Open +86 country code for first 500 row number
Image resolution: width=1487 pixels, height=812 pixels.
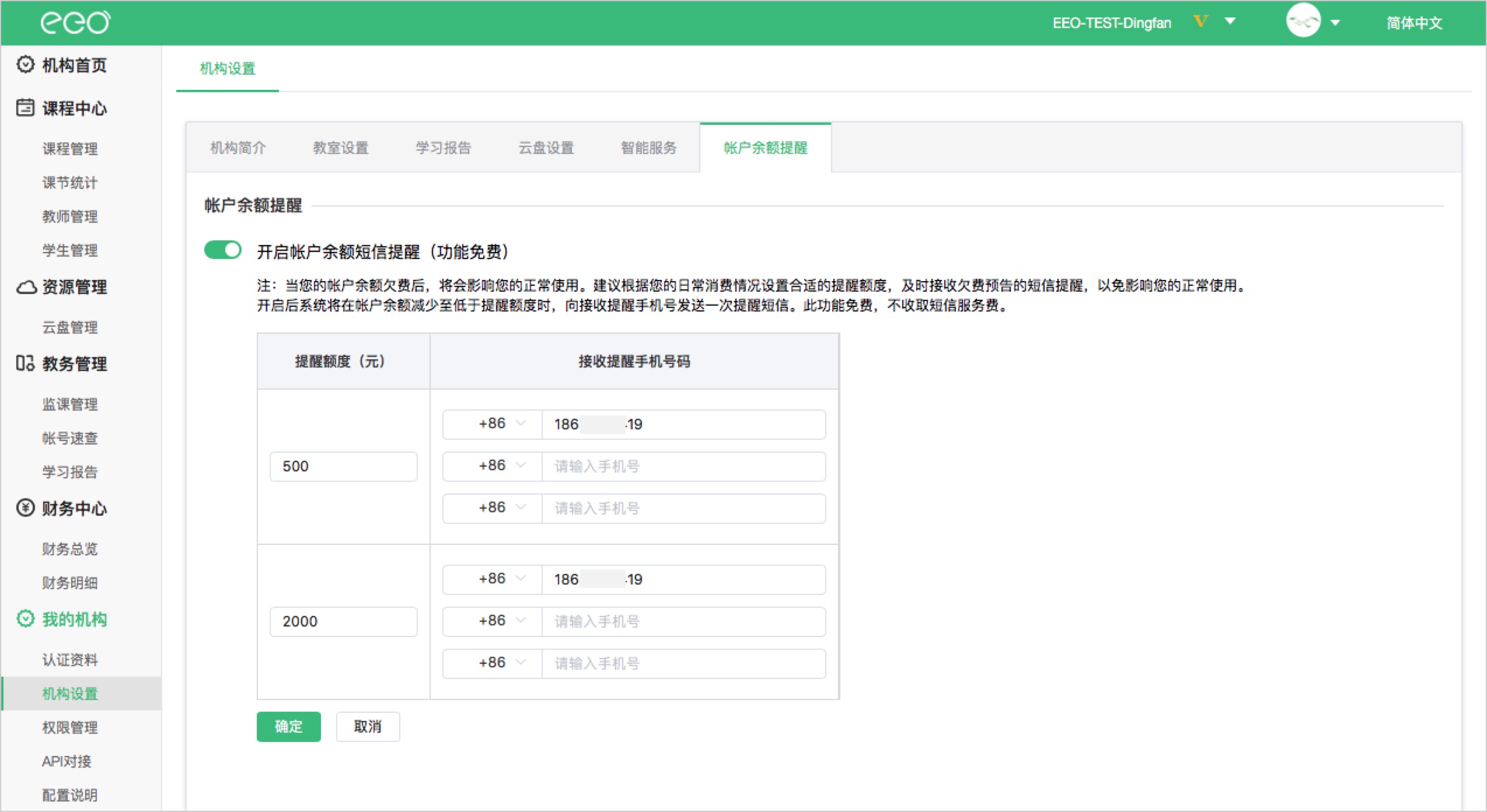coord(493,424)
